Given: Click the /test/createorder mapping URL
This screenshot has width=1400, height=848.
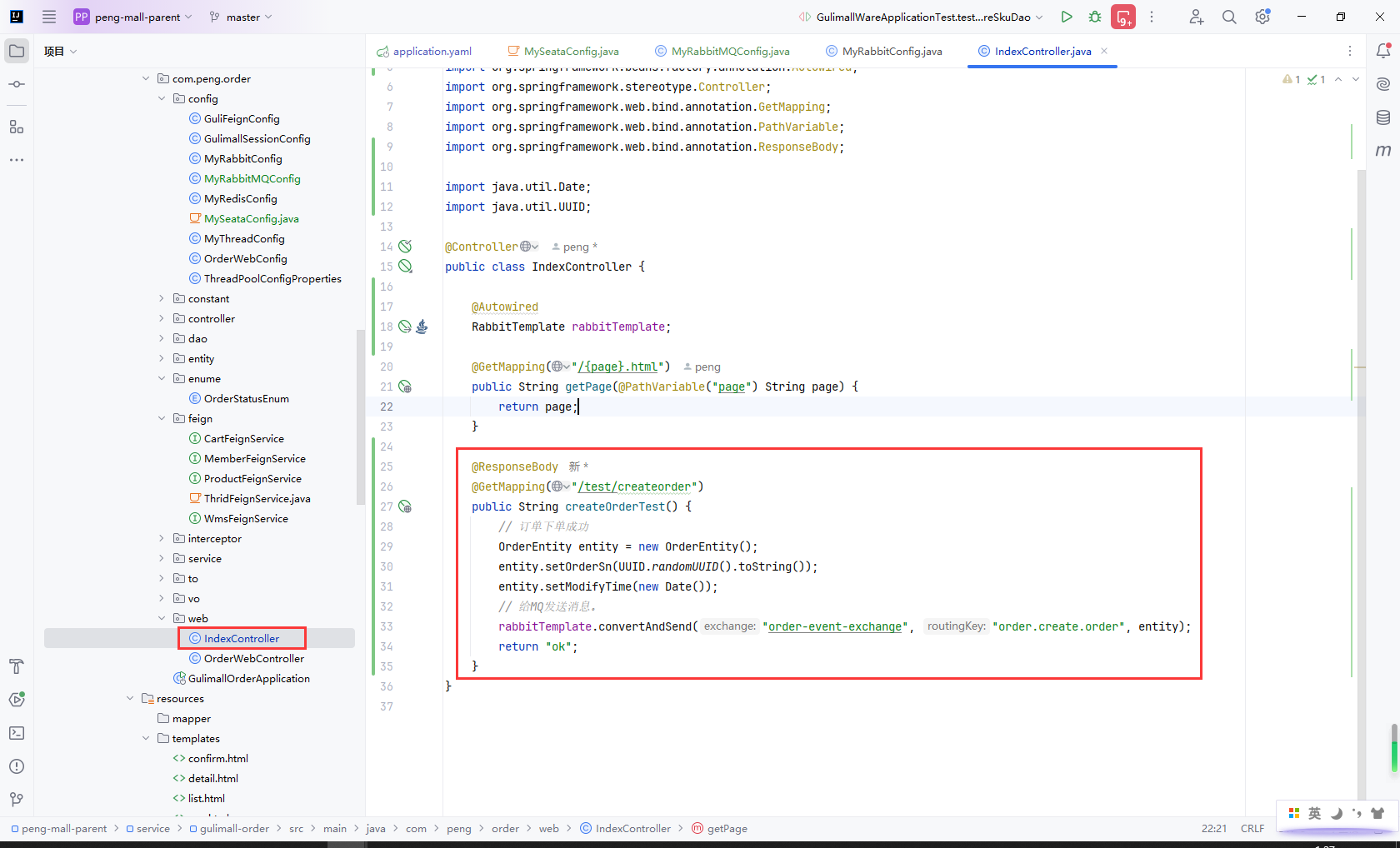Looking at the screenshot, I should coord(635,486).
